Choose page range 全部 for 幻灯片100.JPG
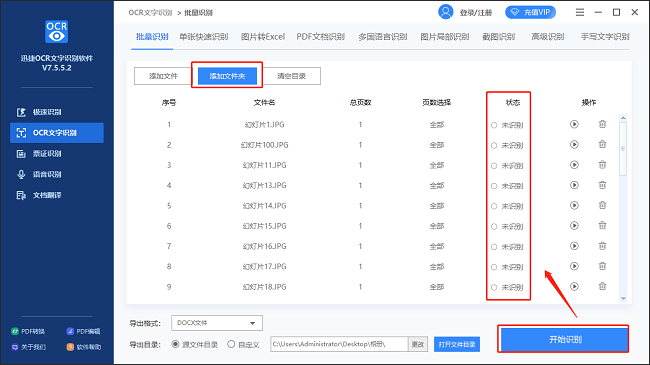This screenshot has height=365, width=650. (437, 145)
